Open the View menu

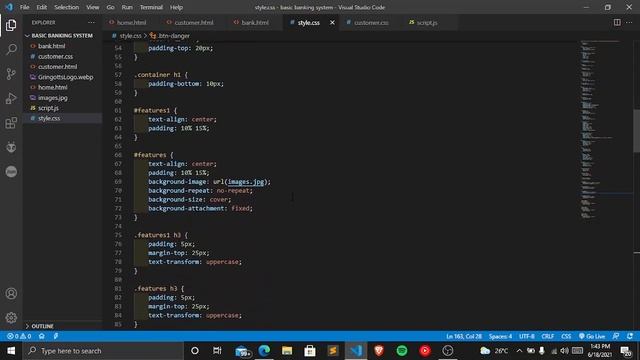(93, 7)
